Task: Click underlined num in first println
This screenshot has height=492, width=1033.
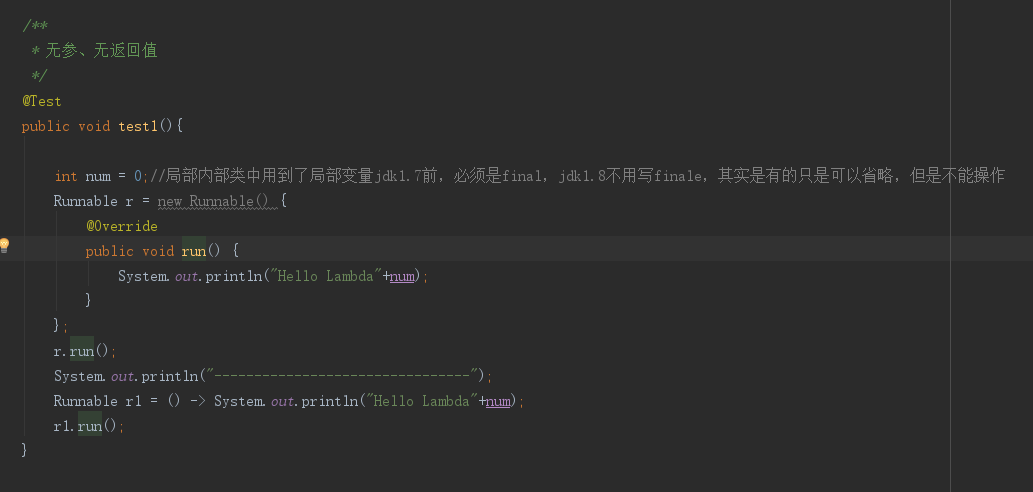Action: [402, 276]
